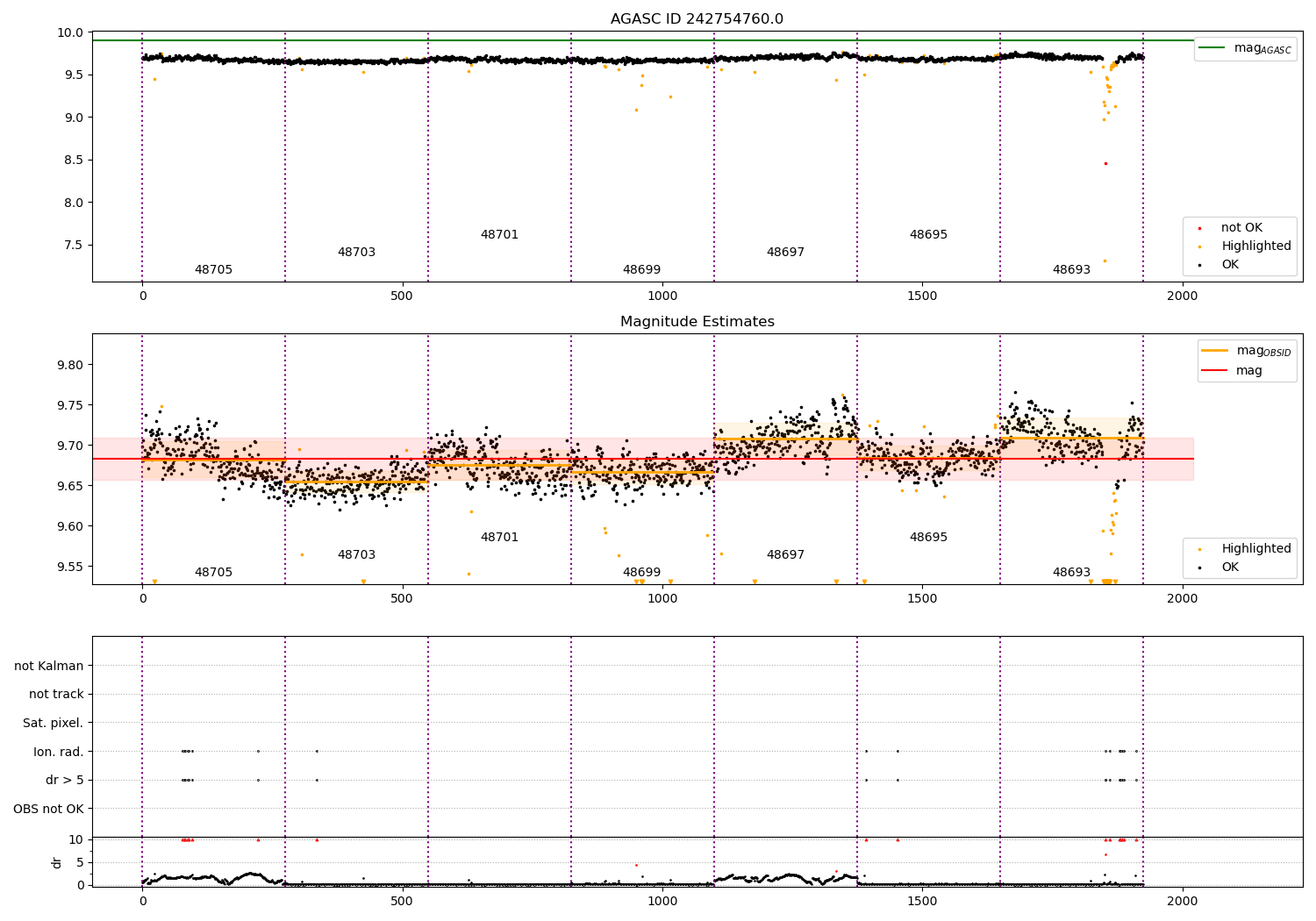1316x921 pixels.
Task: Click obsid label 48695 in the AGASC ID plot
Action: pos(928,235)
